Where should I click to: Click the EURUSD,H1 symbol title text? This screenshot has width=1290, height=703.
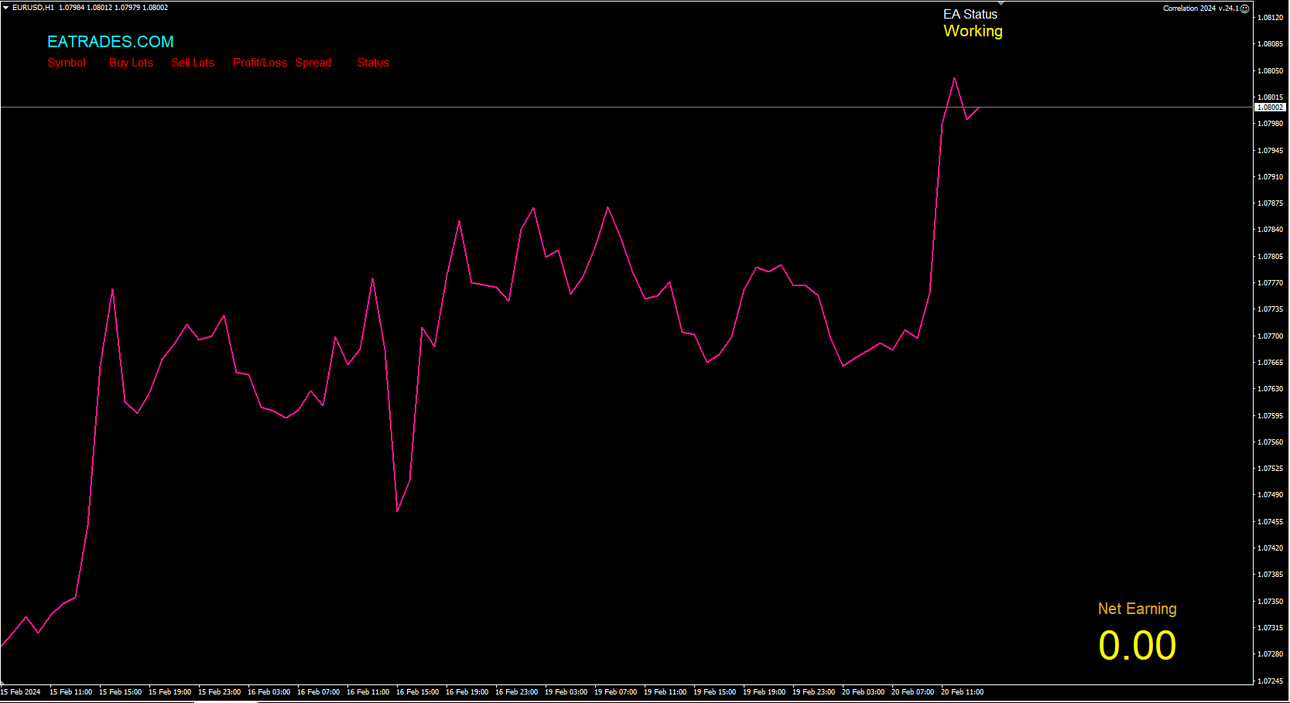click(x=33, y=8)
